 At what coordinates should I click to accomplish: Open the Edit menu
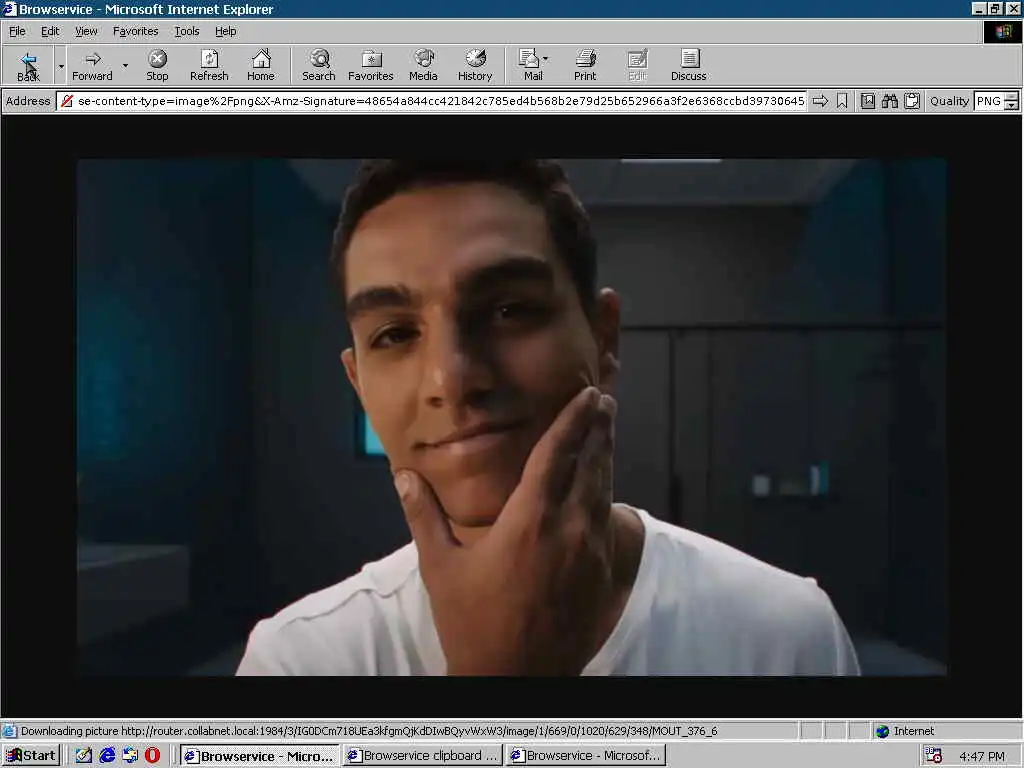coord(50,31)
